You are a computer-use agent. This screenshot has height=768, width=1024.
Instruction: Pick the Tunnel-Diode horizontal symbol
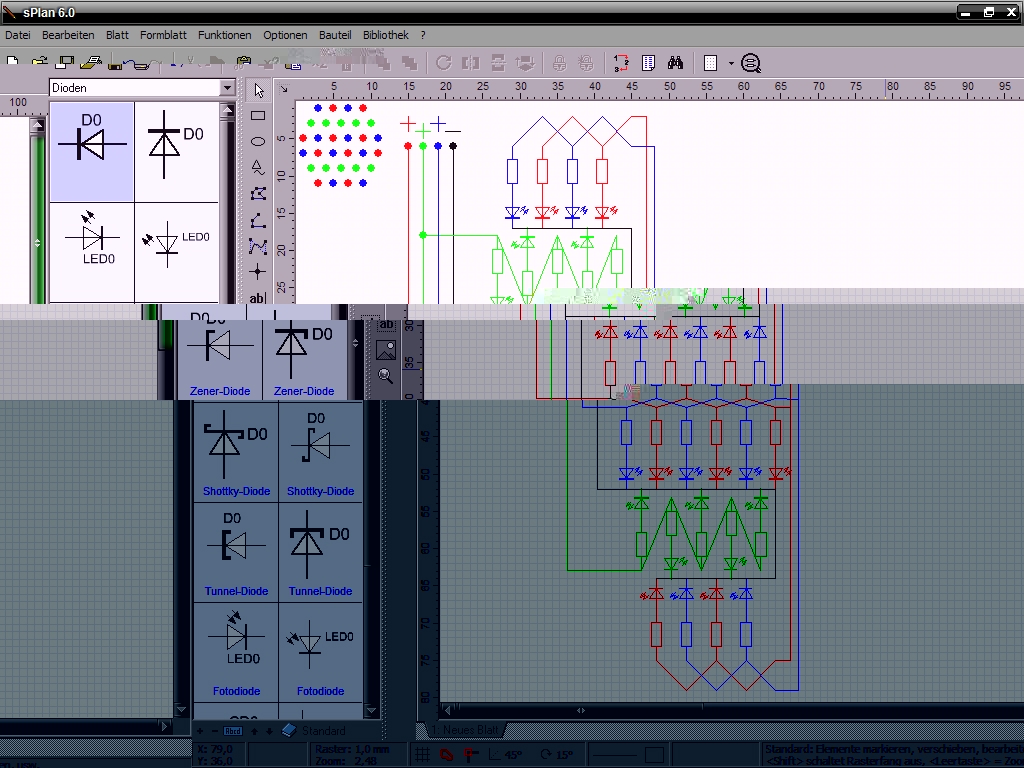(236, 552)
